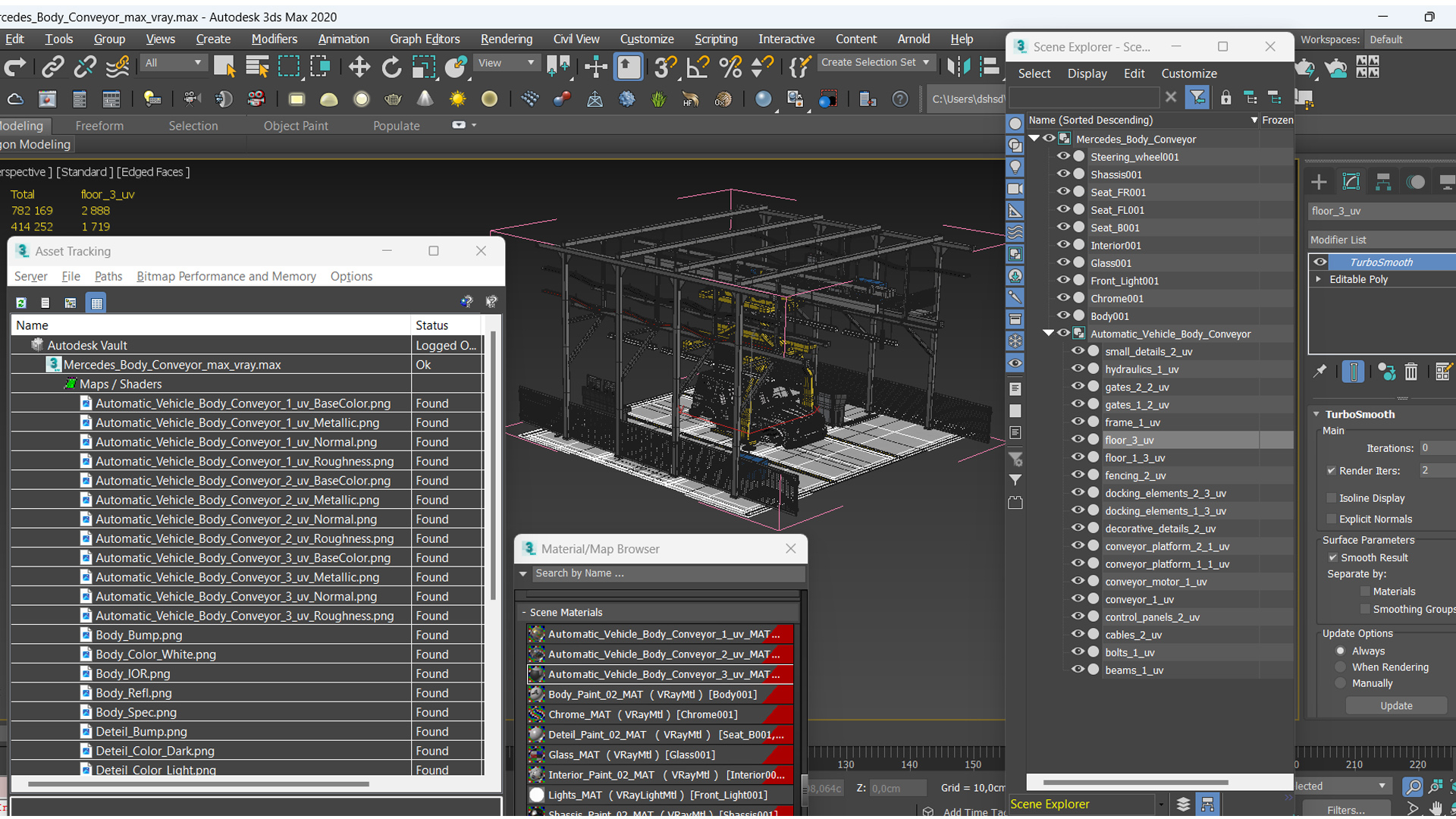Click the Body_Paint_02_MAT material swatch

pos(537,694)
